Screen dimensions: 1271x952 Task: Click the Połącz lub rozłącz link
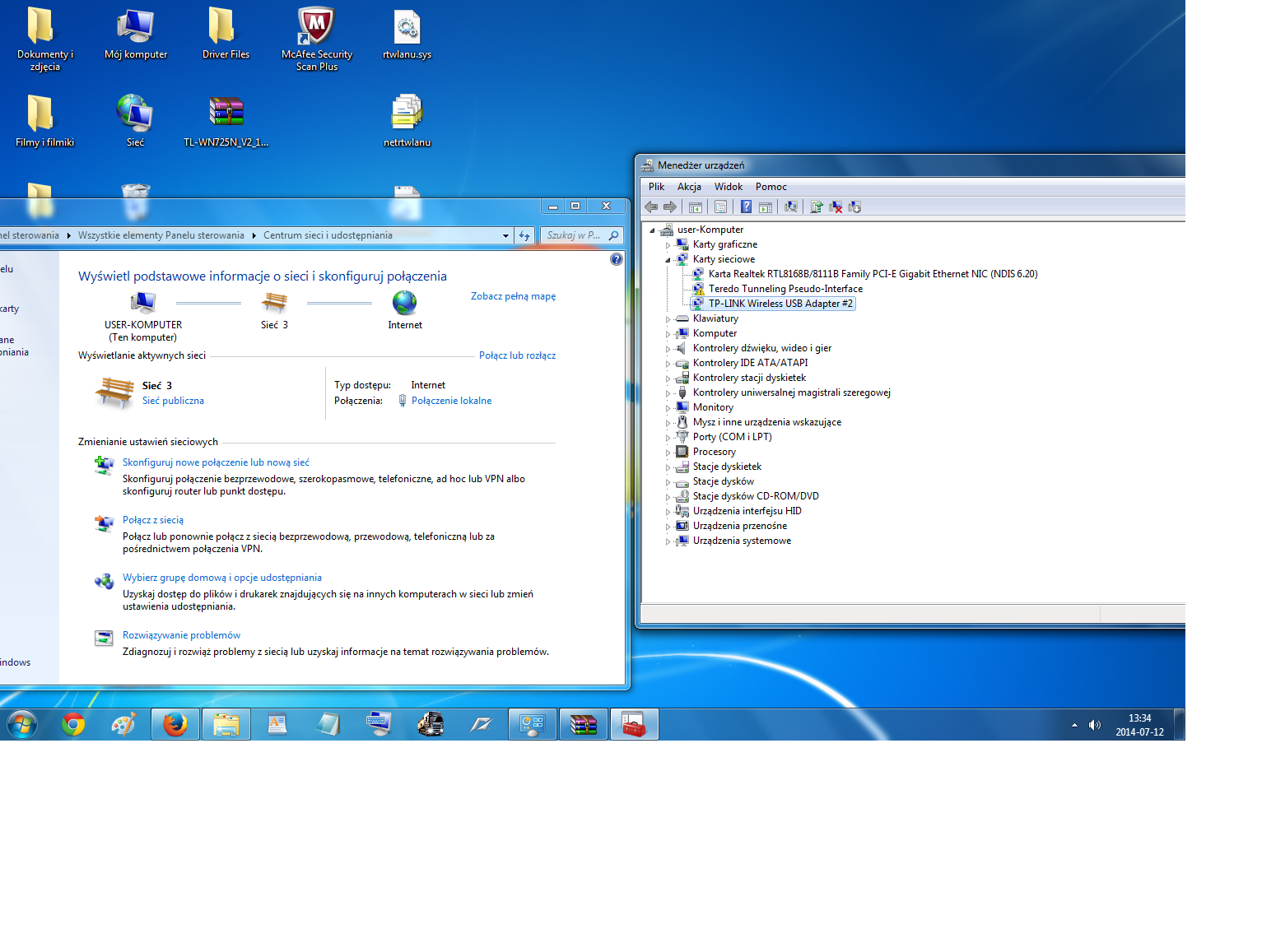tap(517, 355)
